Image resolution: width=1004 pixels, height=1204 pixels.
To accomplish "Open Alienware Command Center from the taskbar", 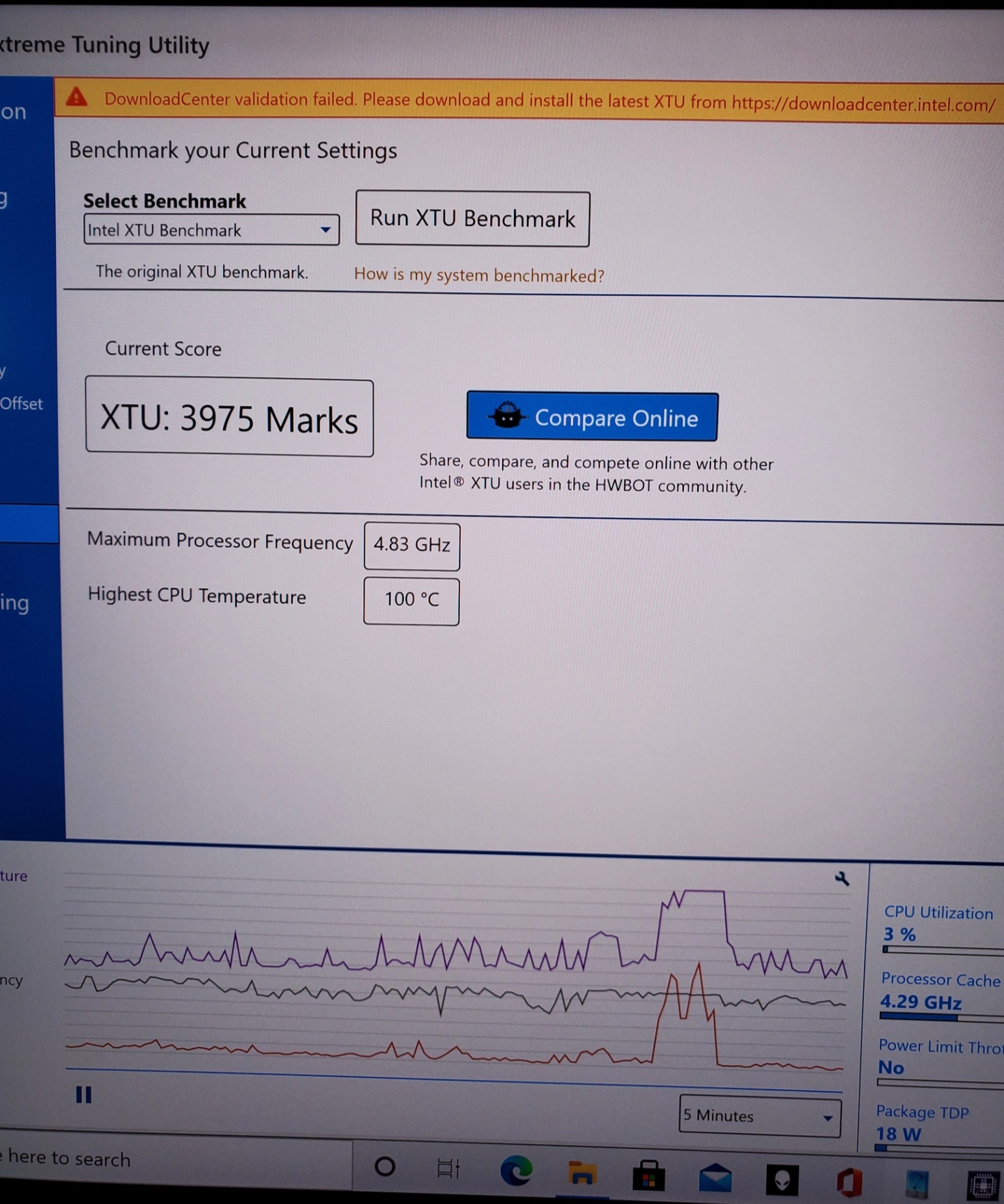I will tap(782, 1180).
